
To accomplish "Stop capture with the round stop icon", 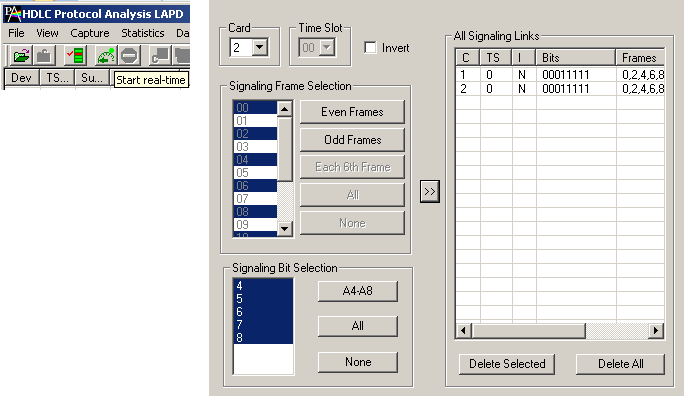I will (x=130, y=56).
